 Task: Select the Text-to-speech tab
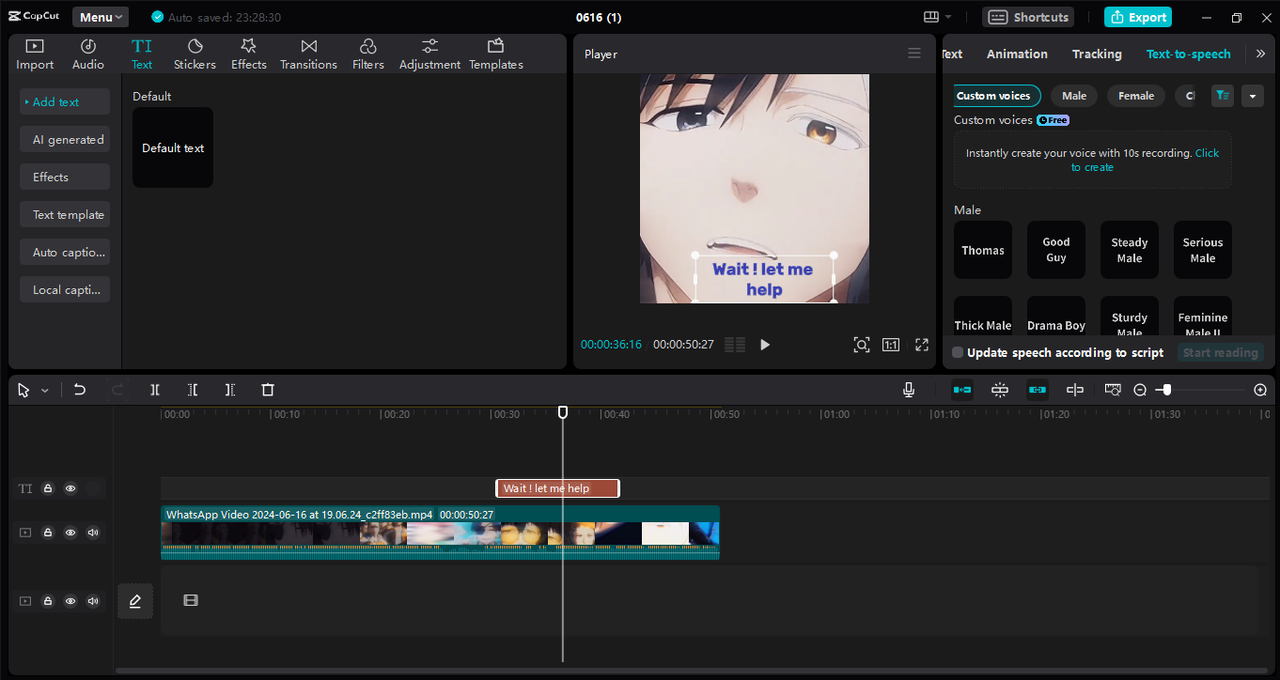[1188, 54]
